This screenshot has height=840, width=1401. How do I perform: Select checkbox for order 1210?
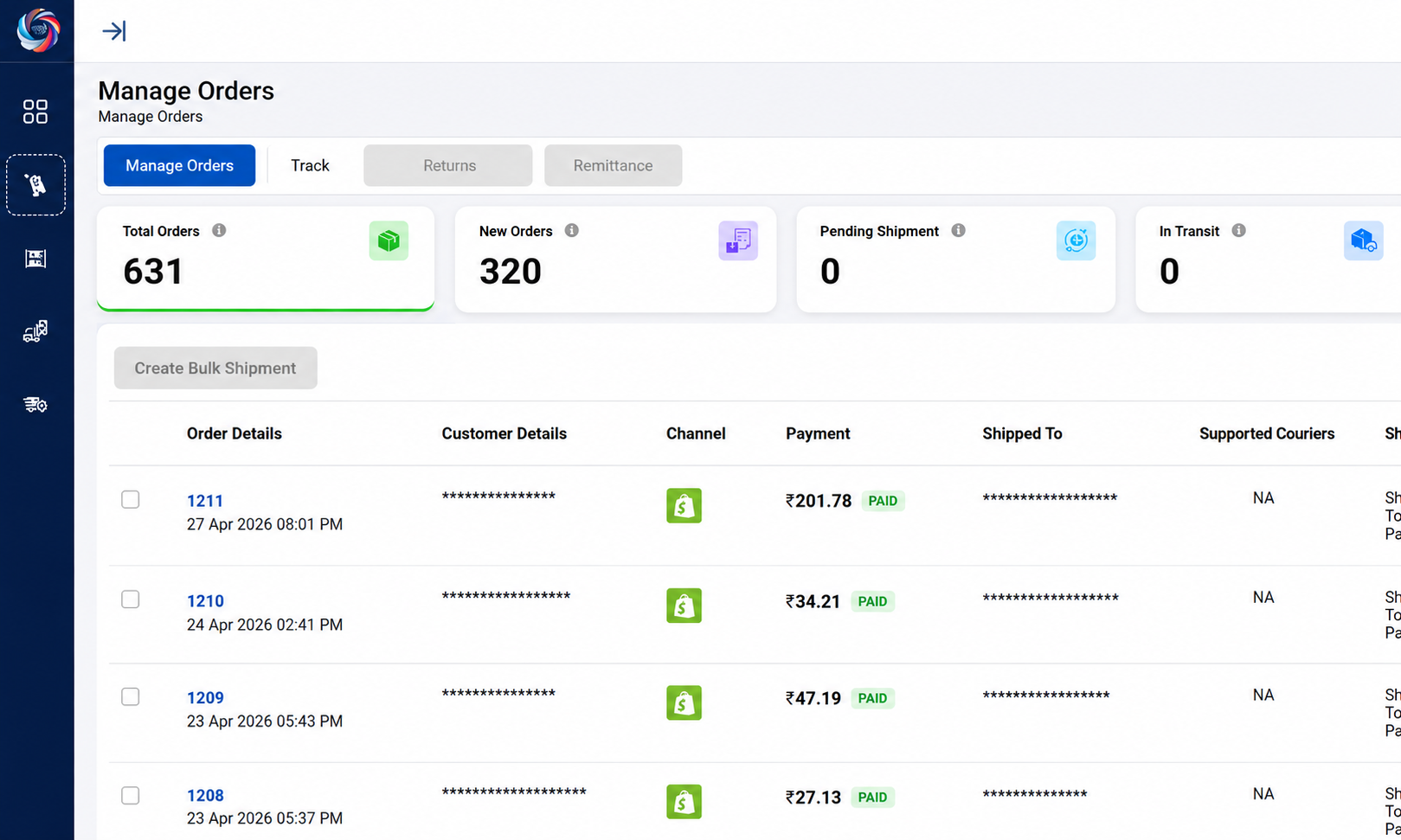[x=131, y=600]
